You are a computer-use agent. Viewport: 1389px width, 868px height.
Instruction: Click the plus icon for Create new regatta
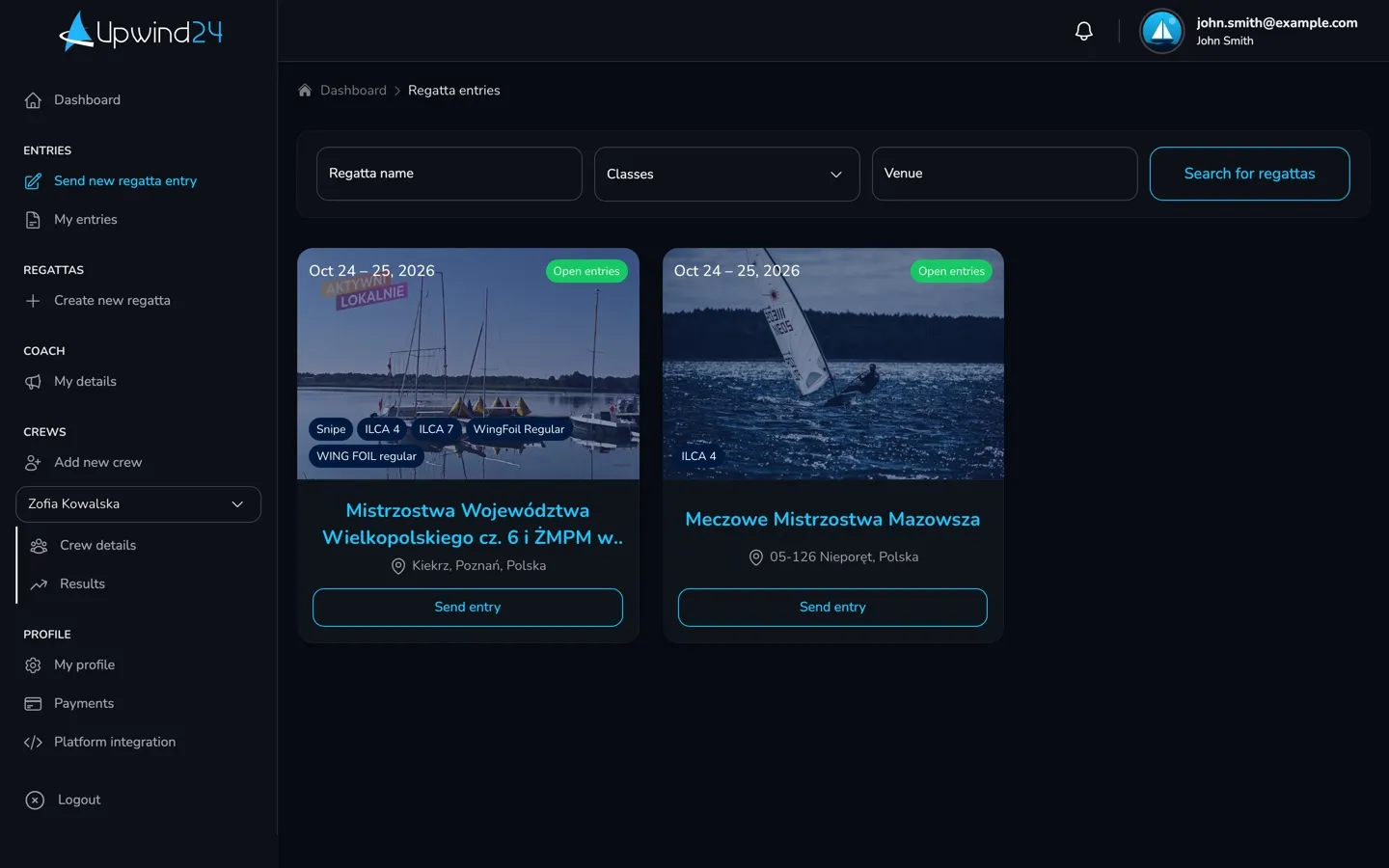33,301
